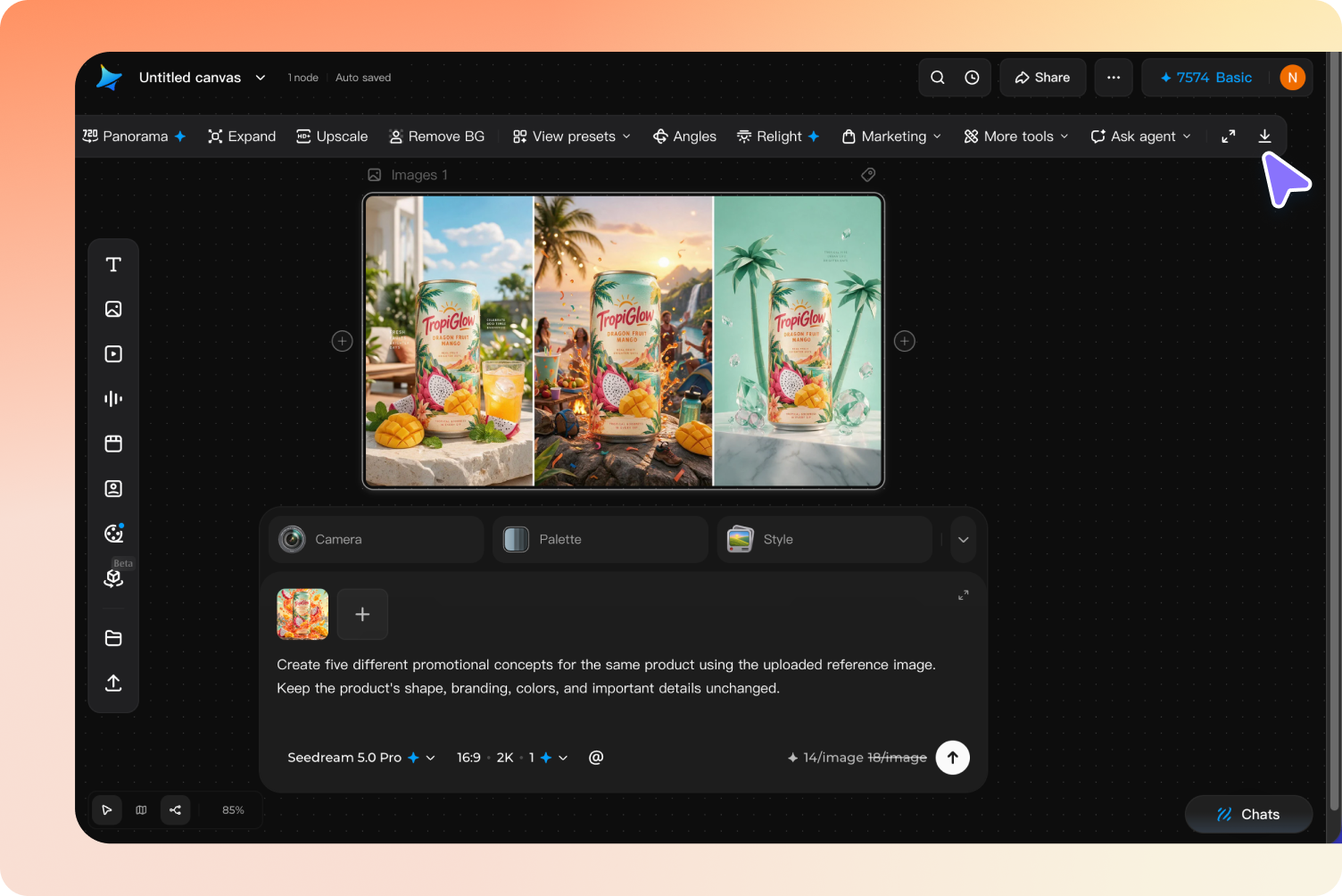Expand the options chevron next to Style
1342x896 pixels.
(964, 540)
